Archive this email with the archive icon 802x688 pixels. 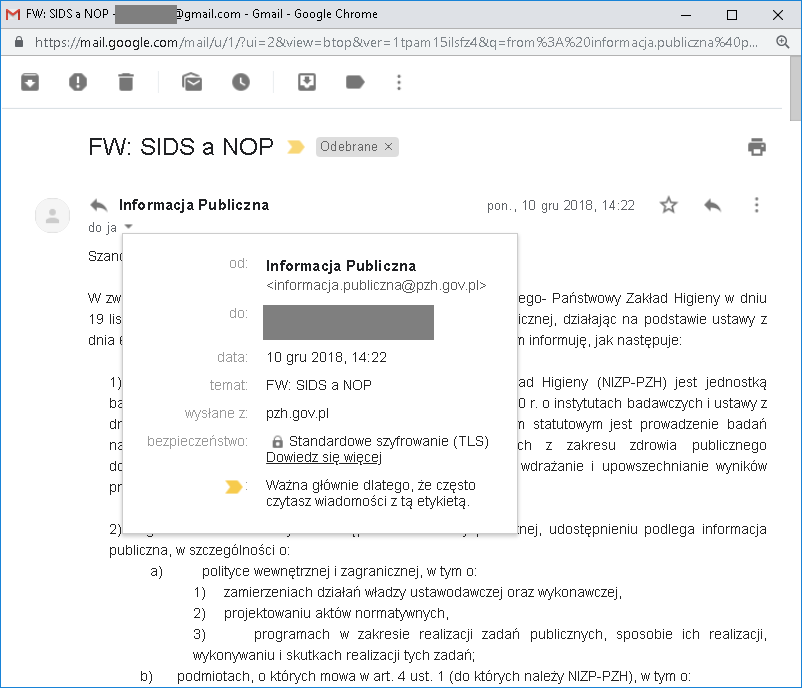click(x=30, y=82)
